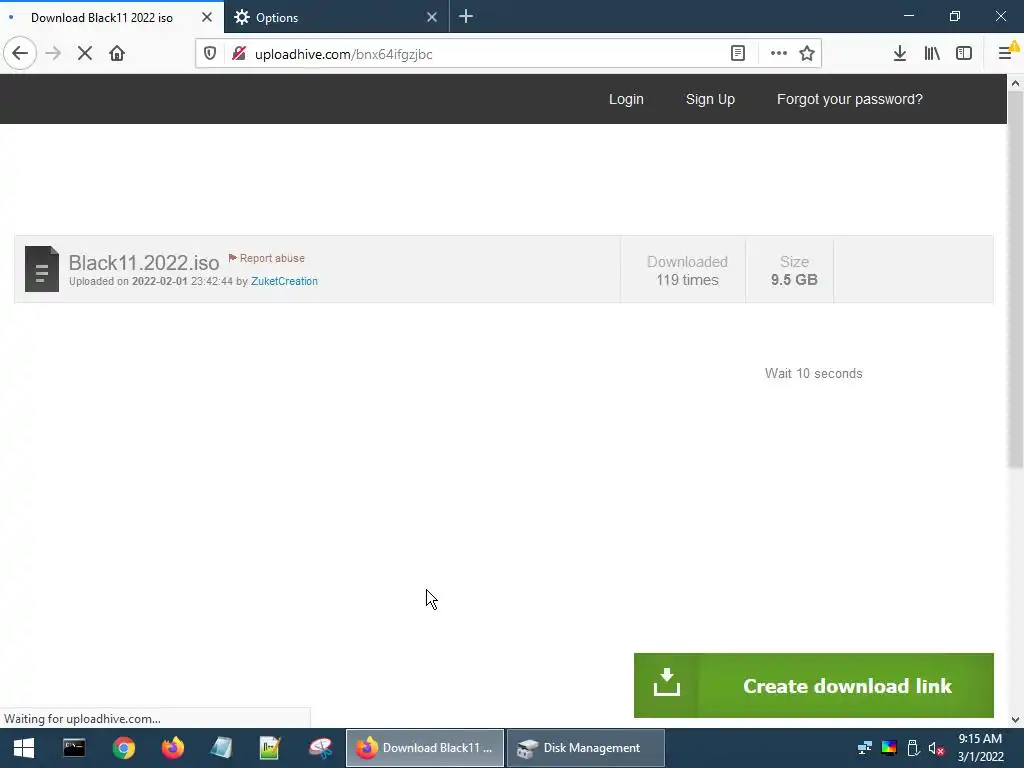This screenshot has width=1024, height=768.
Task: Open the Sign Up link
Action: coord(711,99)
